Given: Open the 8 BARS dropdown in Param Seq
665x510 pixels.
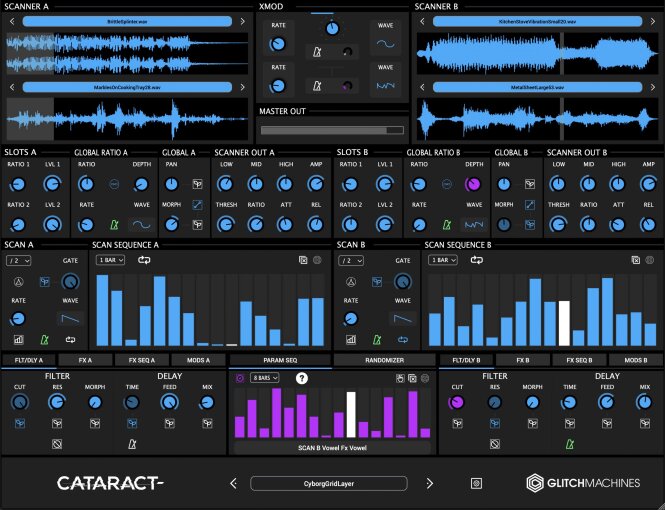Looking at the screenshot, I should (265, 378).
